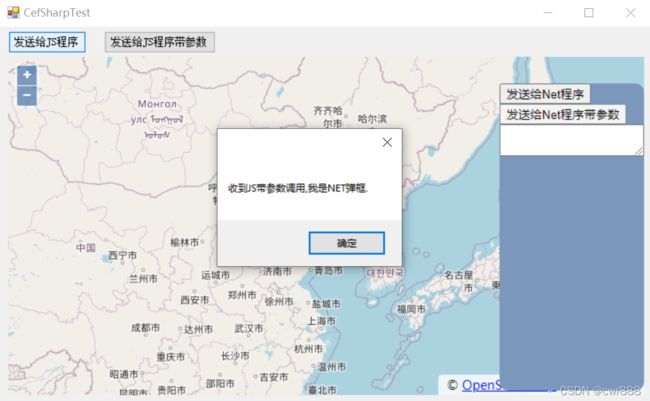Click the 昭通市 label on the map
Viewport: 650px width, 401px height.
coord(124,374)
